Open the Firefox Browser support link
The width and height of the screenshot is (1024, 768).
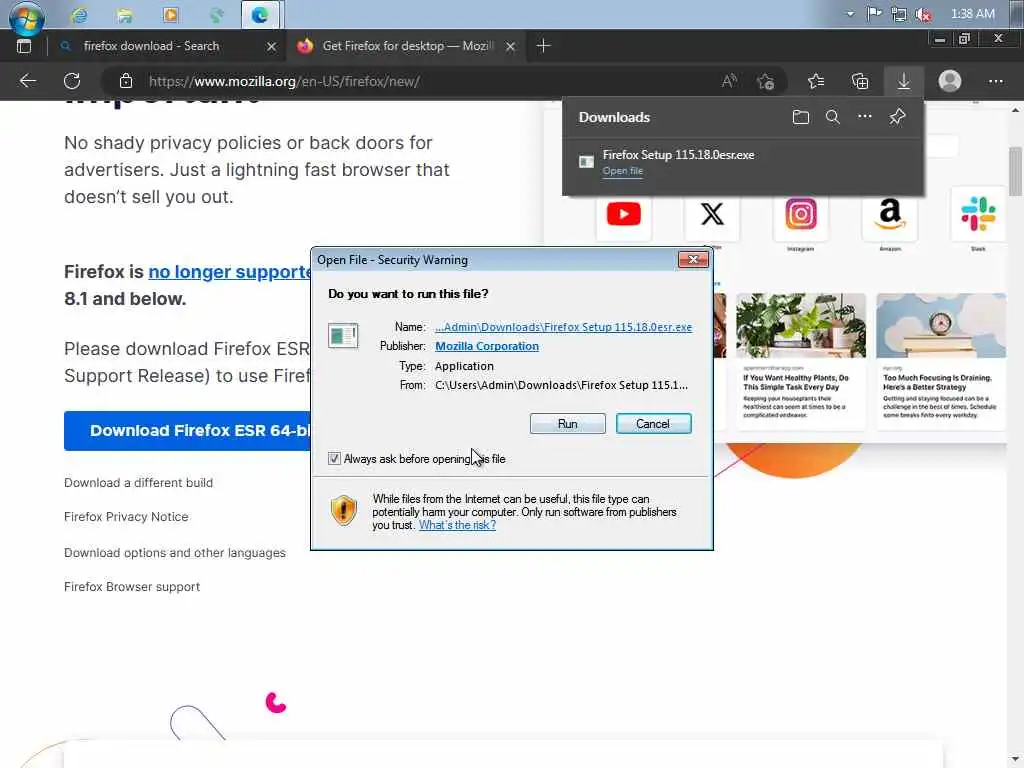pos(132,586)
